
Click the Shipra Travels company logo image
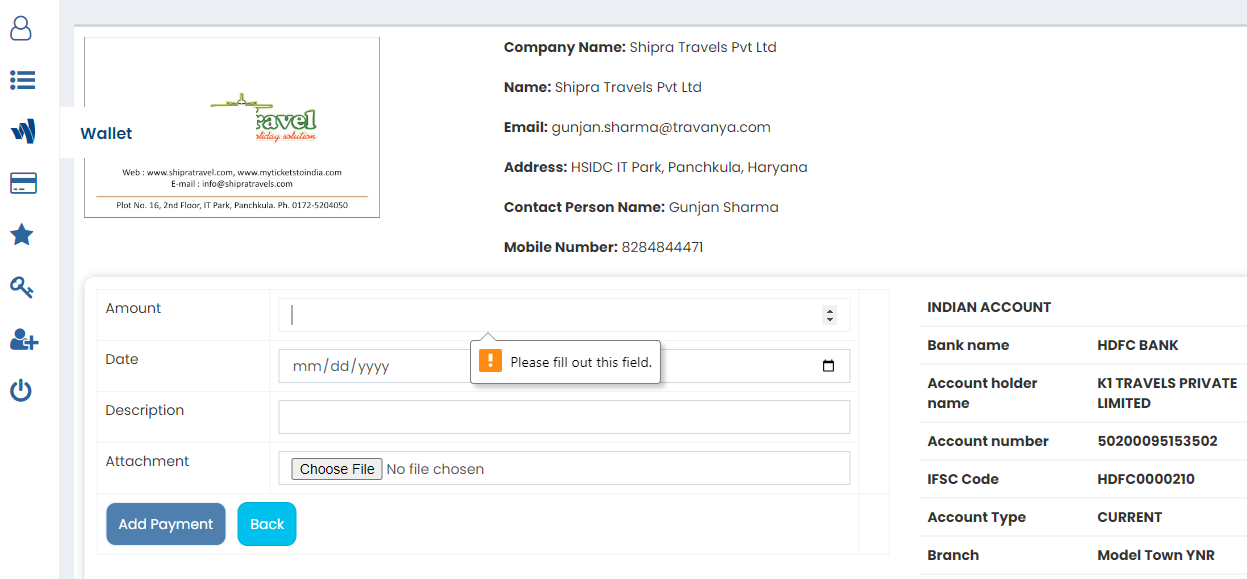232,127
